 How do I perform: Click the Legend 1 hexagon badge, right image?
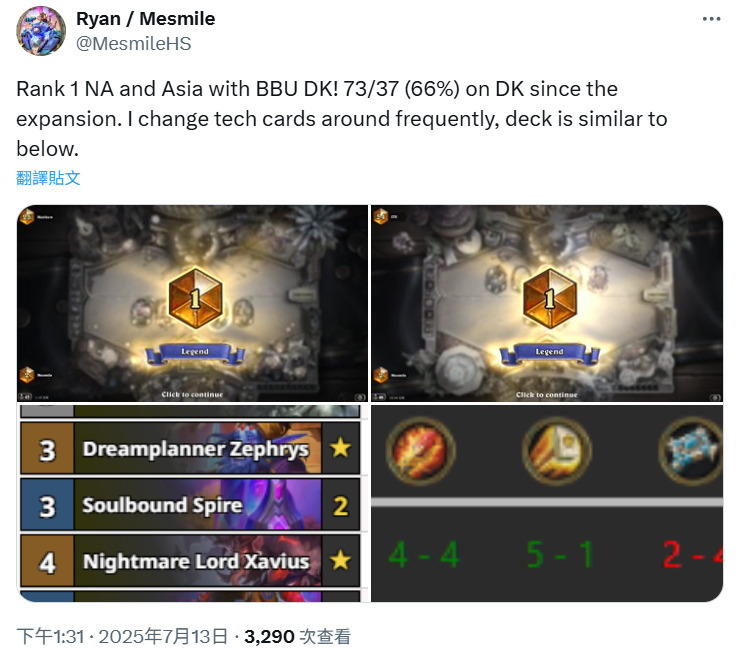tap(549, 298)
